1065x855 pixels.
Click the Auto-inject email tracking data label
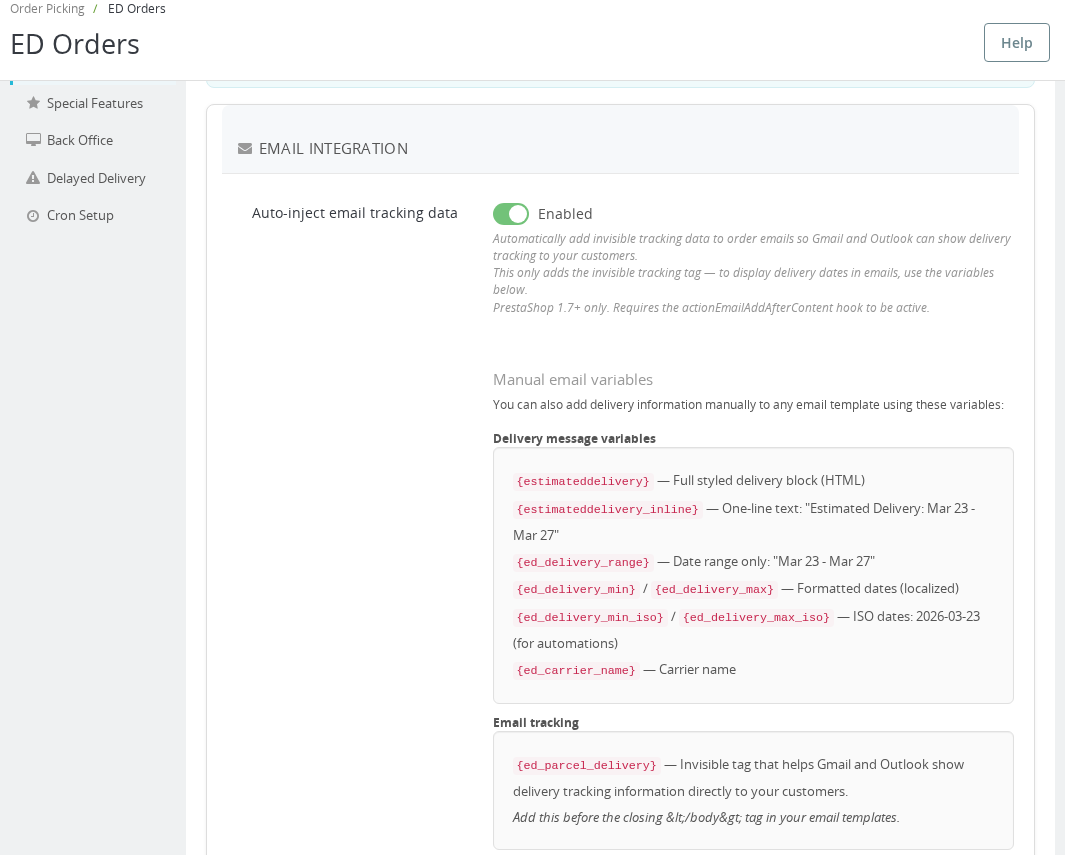[355, 213]
